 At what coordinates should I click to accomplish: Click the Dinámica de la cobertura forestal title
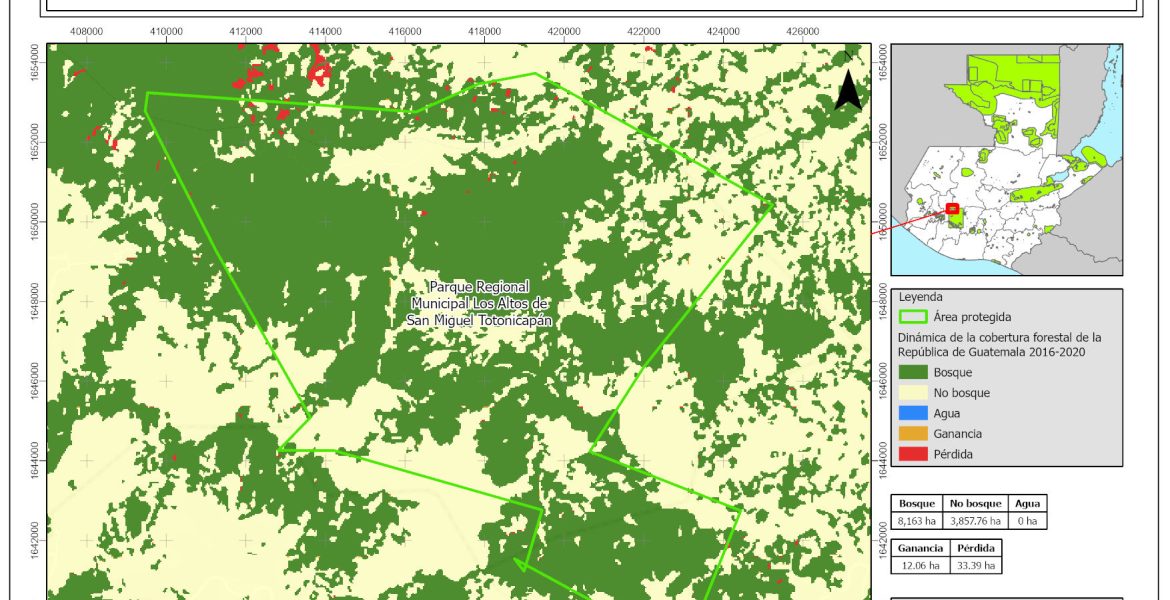coord(999,344)
